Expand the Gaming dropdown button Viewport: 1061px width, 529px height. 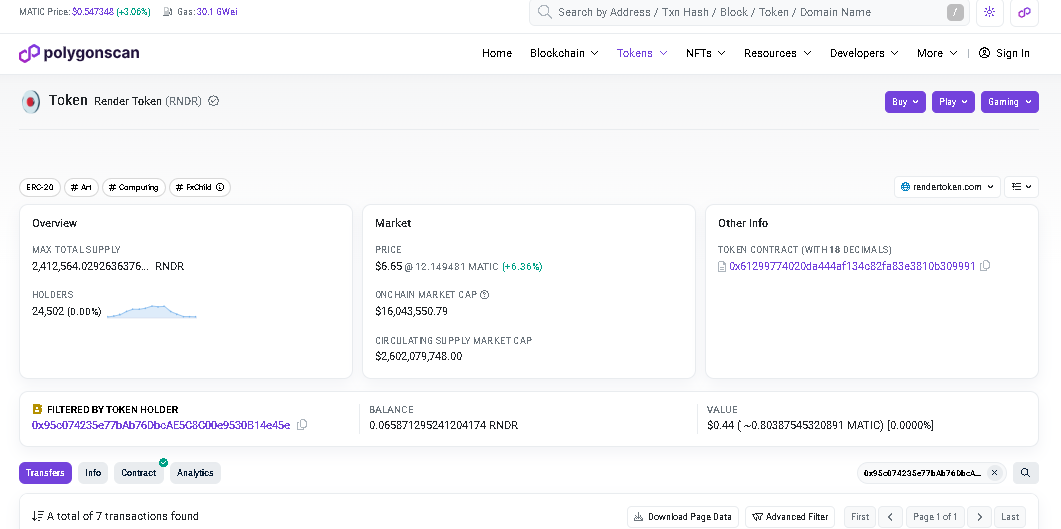1010,101
